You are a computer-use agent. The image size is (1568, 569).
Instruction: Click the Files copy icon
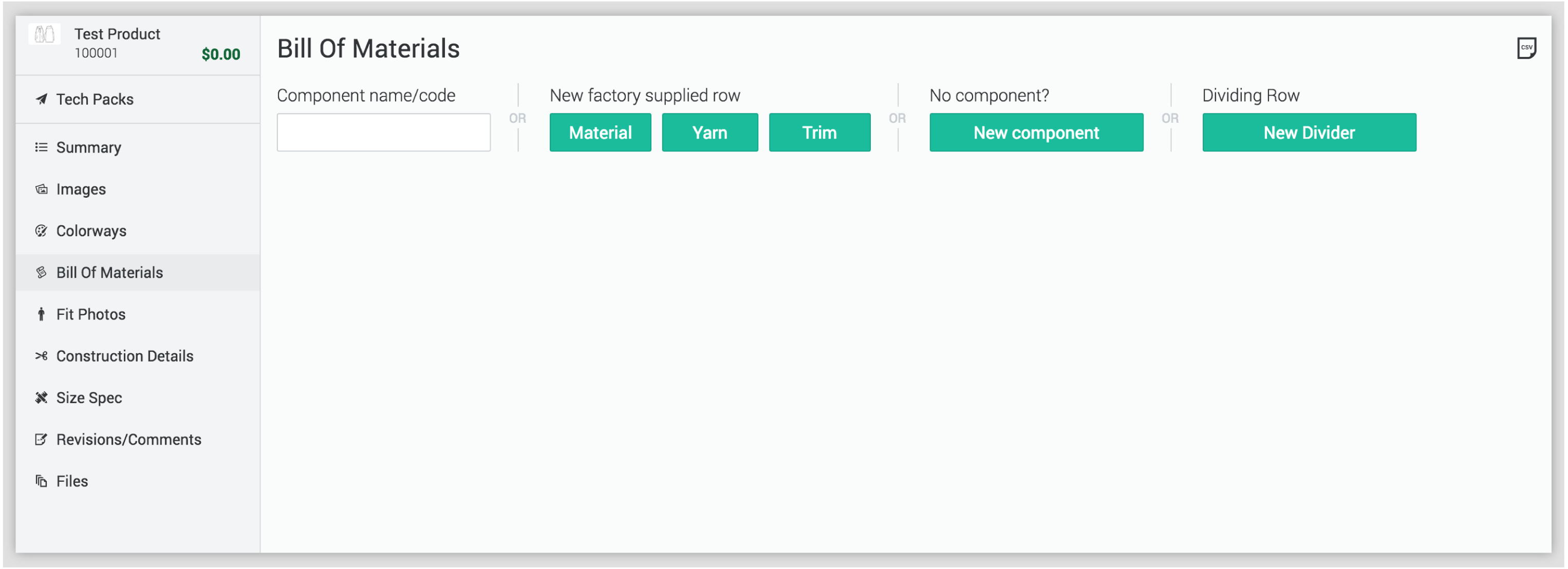click(42, 481)
